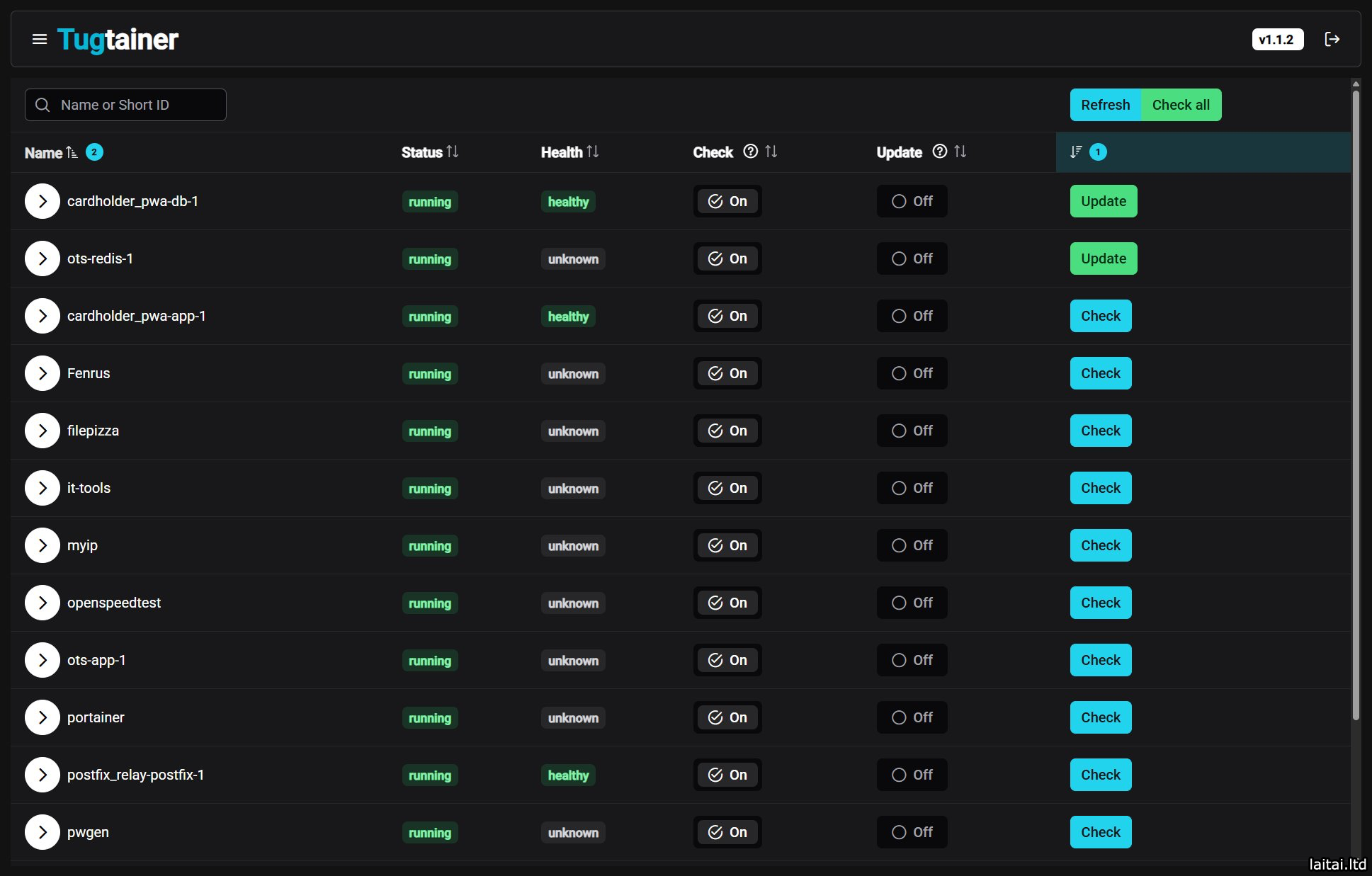Screen dimensions: 1372x876
Task: Expand the cardholder_pwa-db-1 row
Action: click(x=42, y=201)
